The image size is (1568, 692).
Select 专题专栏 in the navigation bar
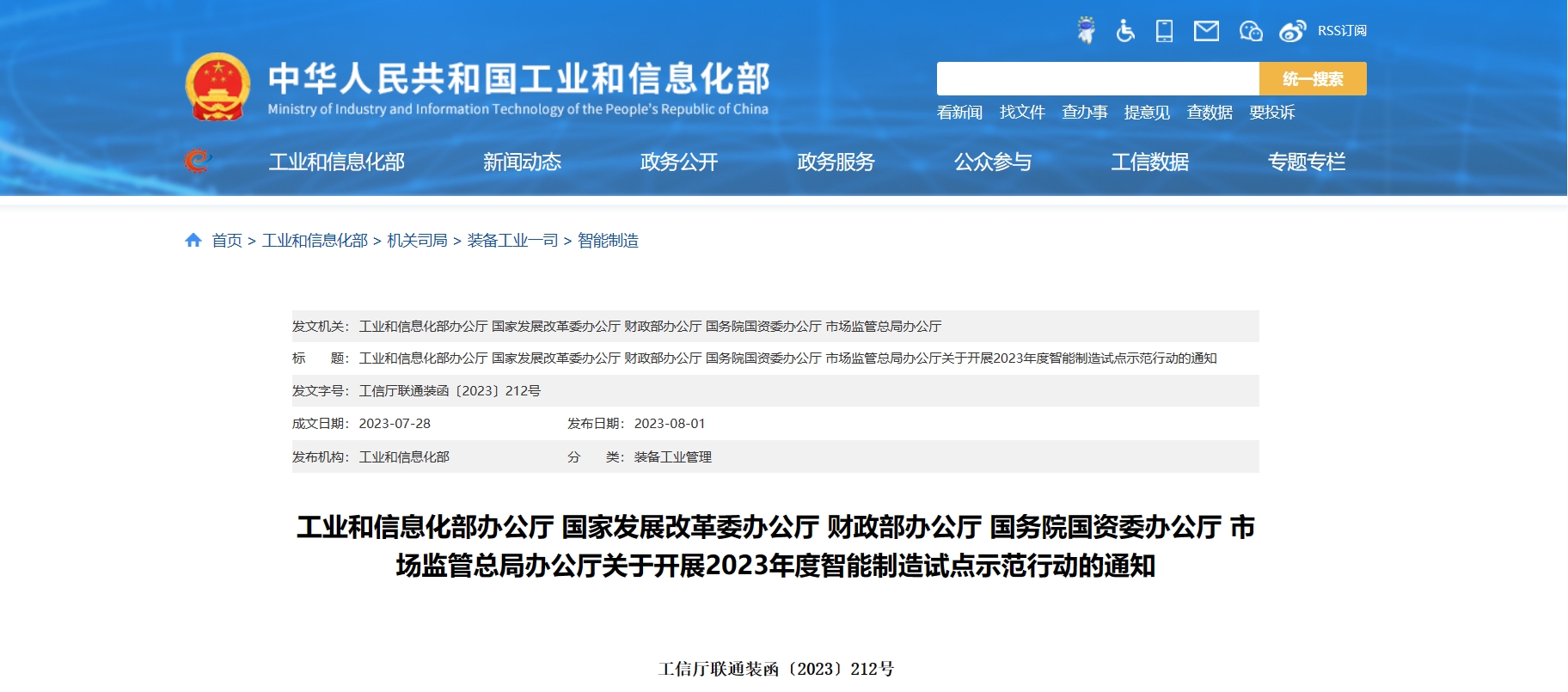[x=1306, y=162]
